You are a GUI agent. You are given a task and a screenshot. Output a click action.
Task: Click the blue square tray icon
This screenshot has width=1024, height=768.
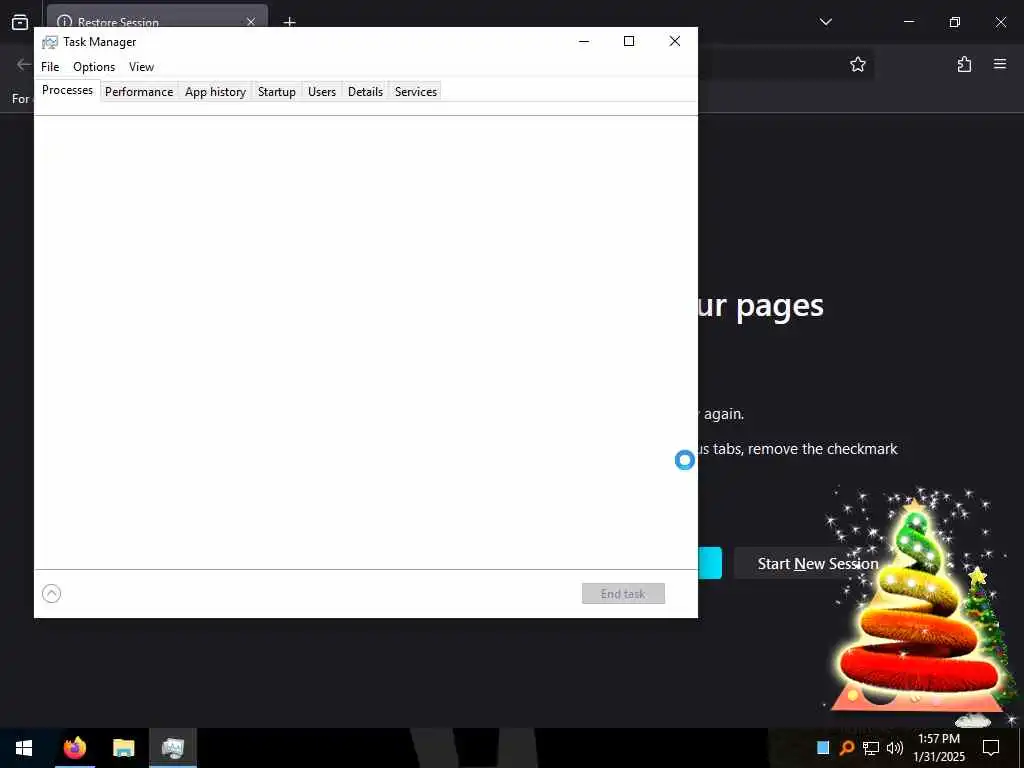click(823, 748)
